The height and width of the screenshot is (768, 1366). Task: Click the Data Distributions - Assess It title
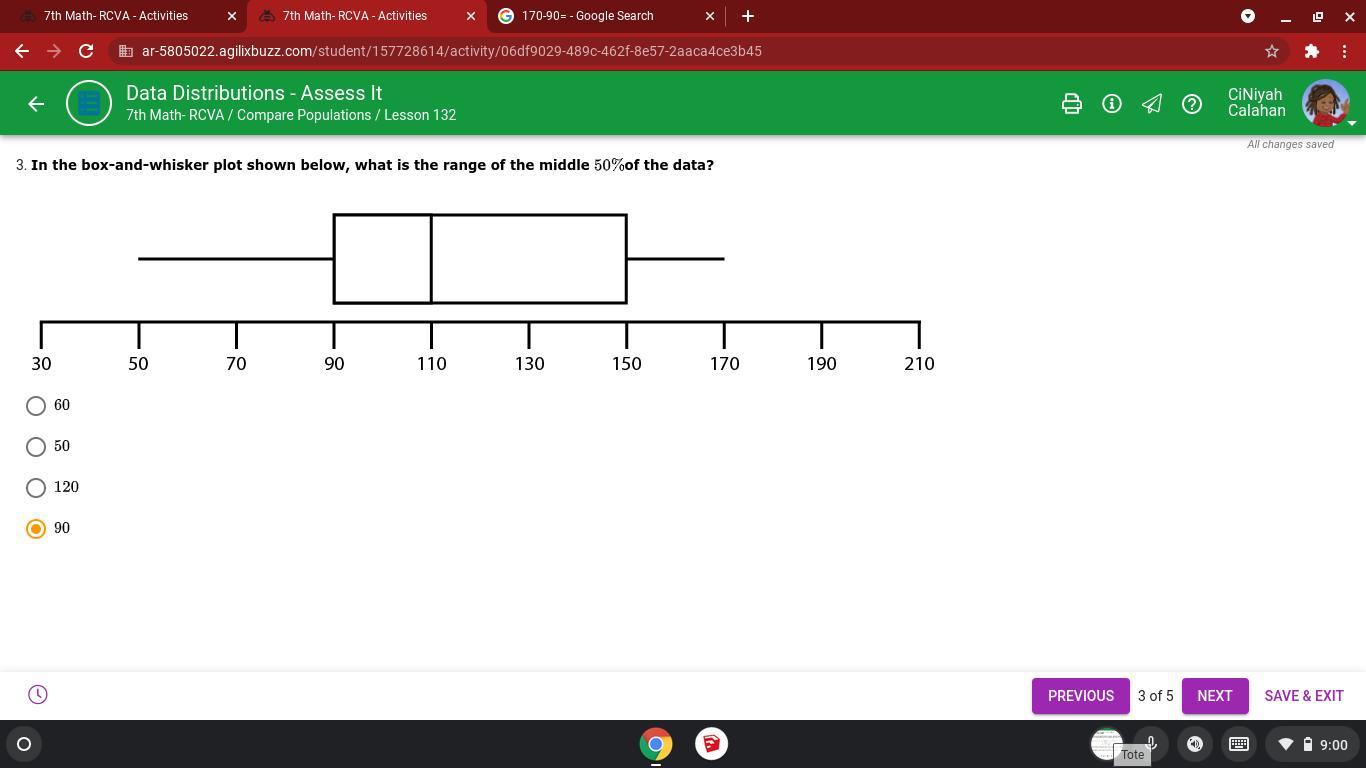coord(254,93)
